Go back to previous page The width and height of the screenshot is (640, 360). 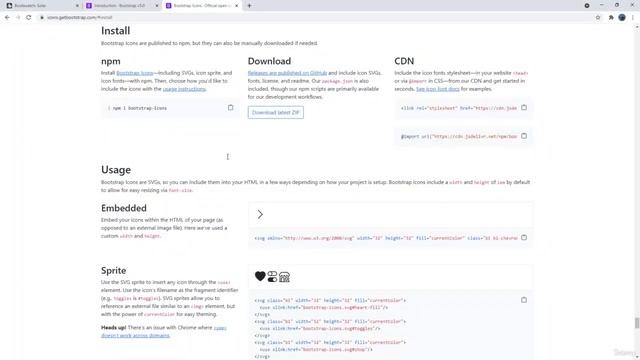tap(7, 18)
